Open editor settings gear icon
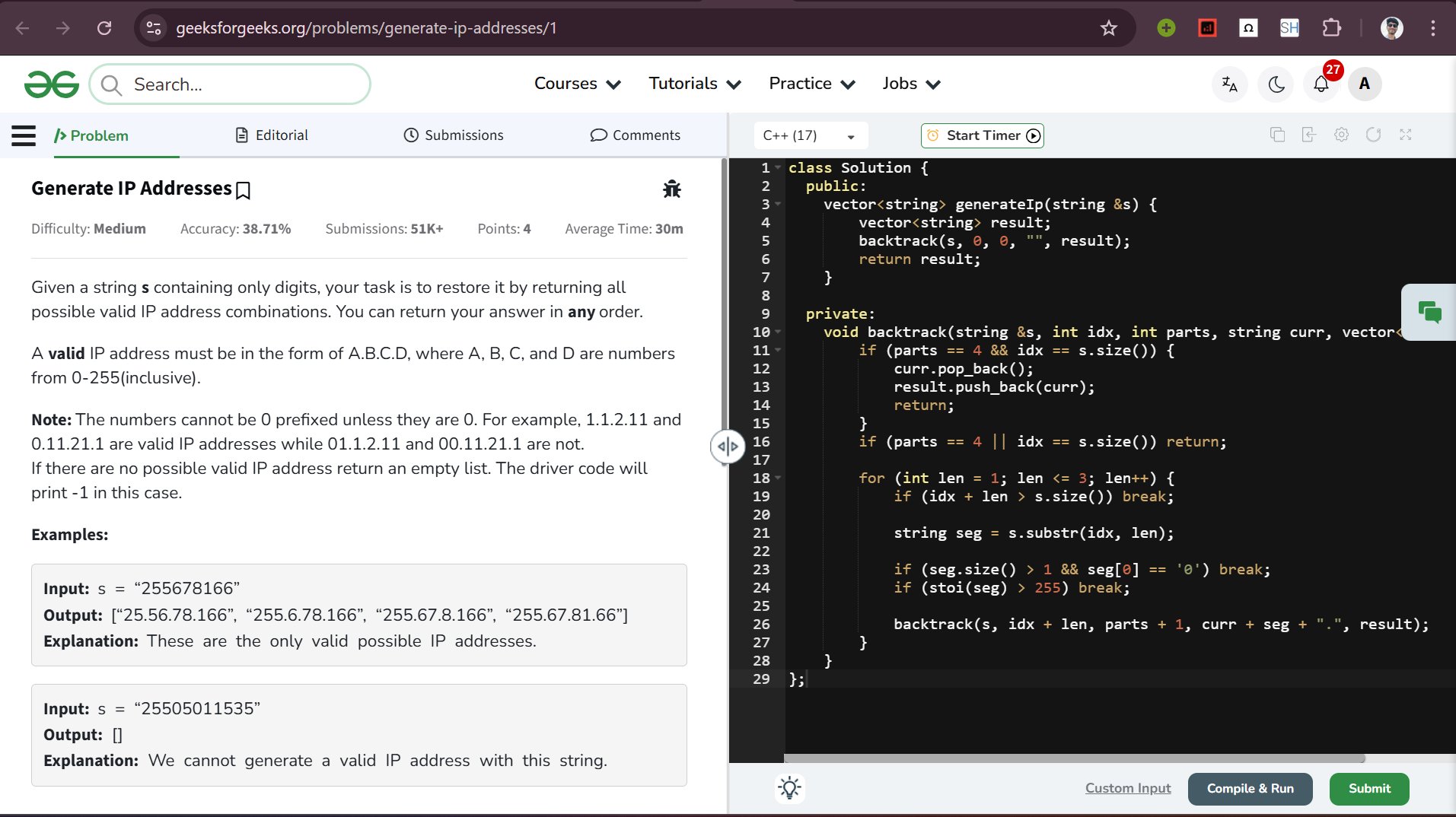1456x817 pixels. coord(1341,135)
